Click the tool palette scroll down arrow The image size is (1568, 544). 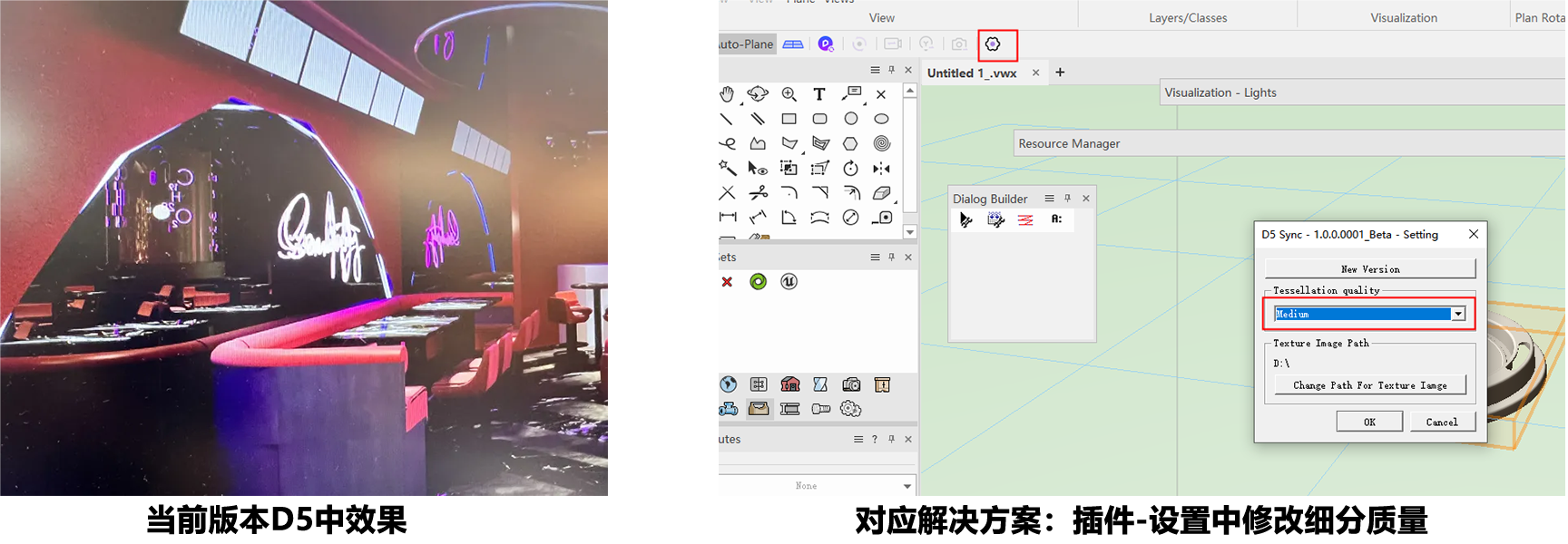tap(909, 232)
